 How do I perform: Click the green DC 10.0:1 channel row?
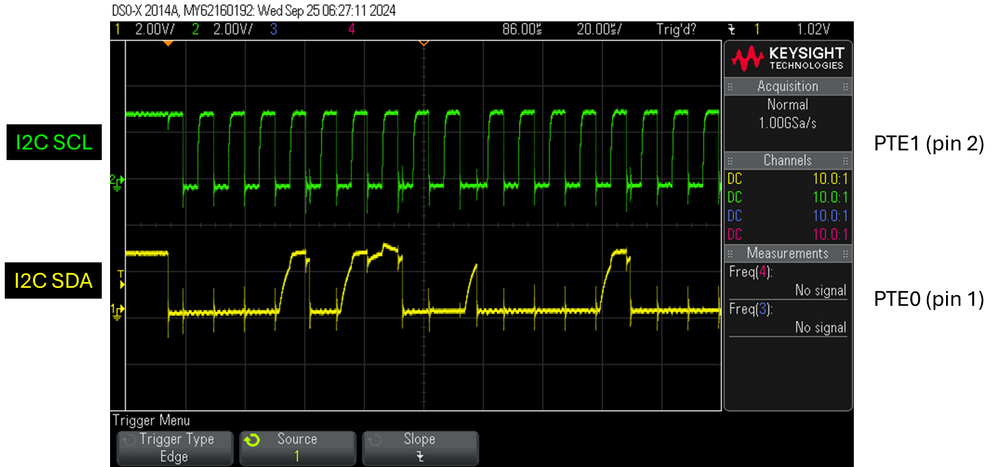787,197
